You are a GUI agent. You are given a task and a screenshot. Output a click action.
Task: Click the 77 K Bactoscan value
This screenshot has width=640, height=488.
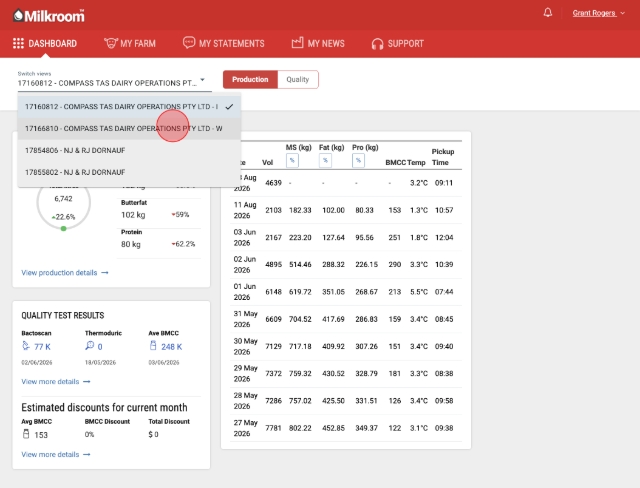[x=42, y=347]
